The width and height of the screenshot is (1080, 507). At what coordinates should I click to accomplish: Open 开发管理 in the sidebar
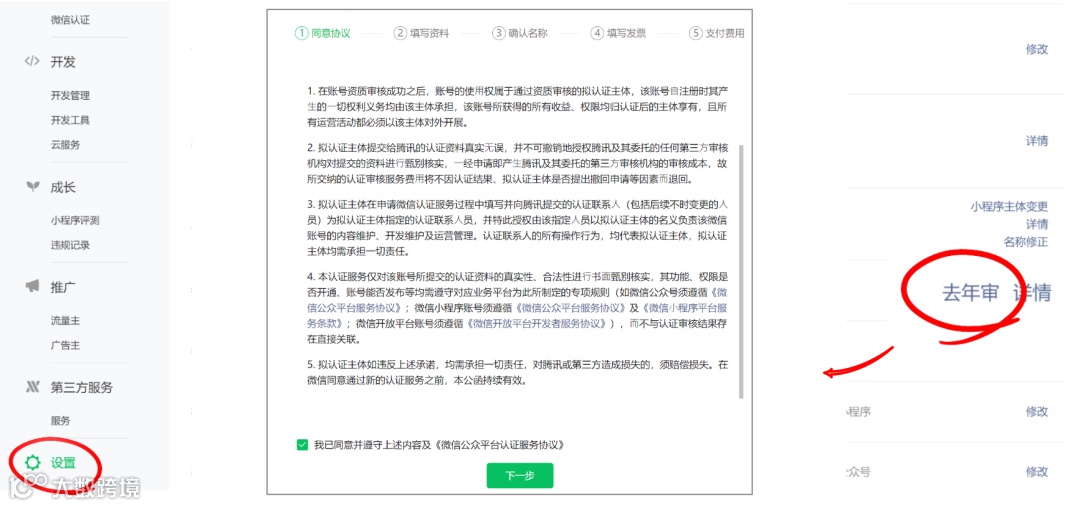point(70,95)
